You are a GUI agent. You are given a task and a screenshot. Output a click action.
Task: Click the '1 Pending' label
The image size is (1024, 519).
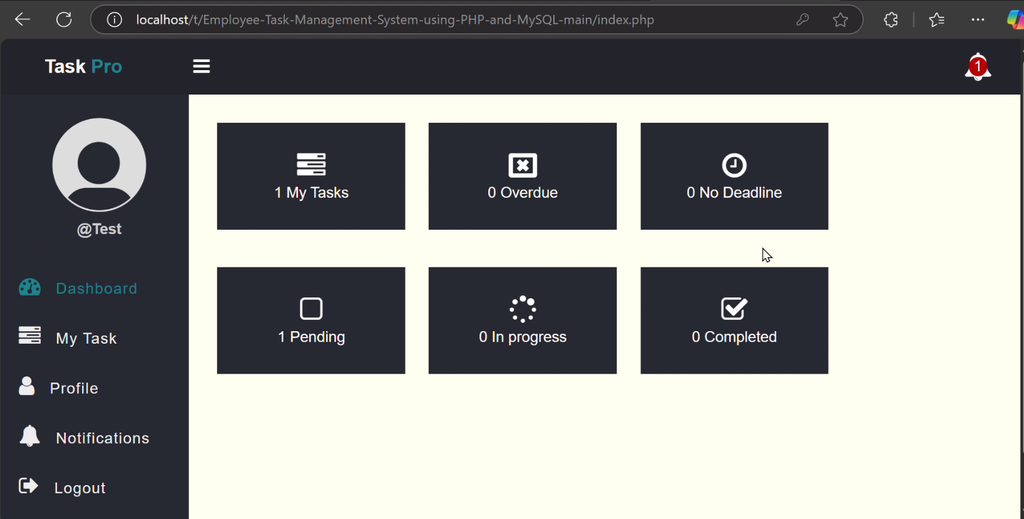pyautogui.click(x=312, y=337)
